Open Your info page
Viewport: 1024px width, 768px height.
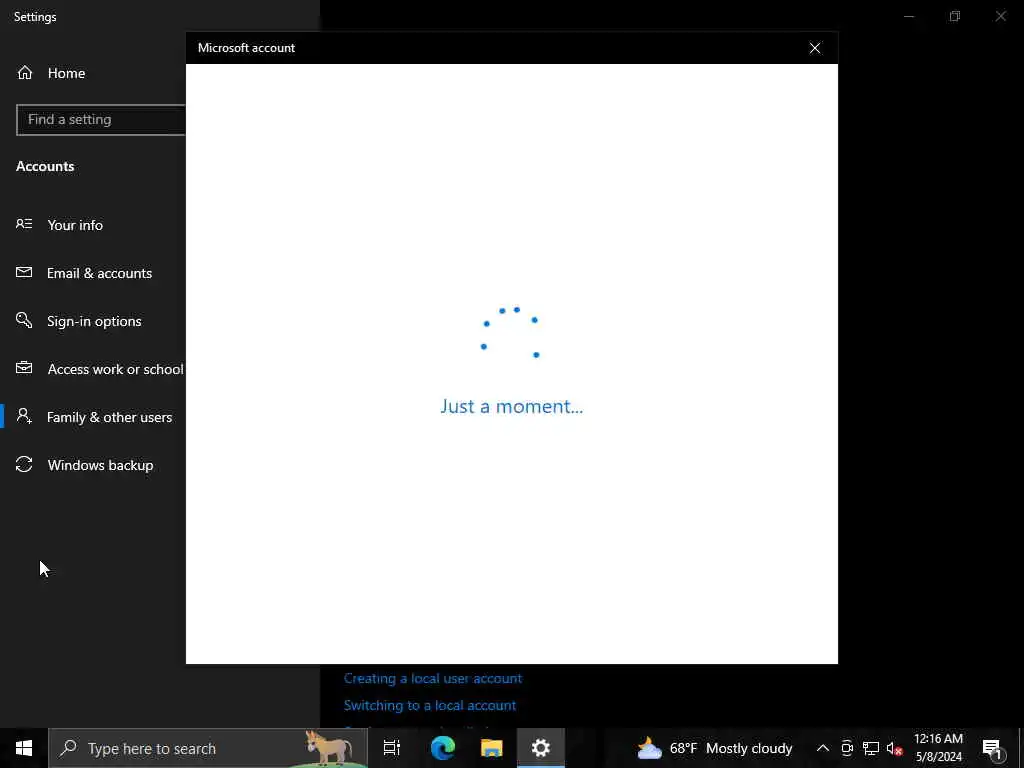[x=74, y=225]
